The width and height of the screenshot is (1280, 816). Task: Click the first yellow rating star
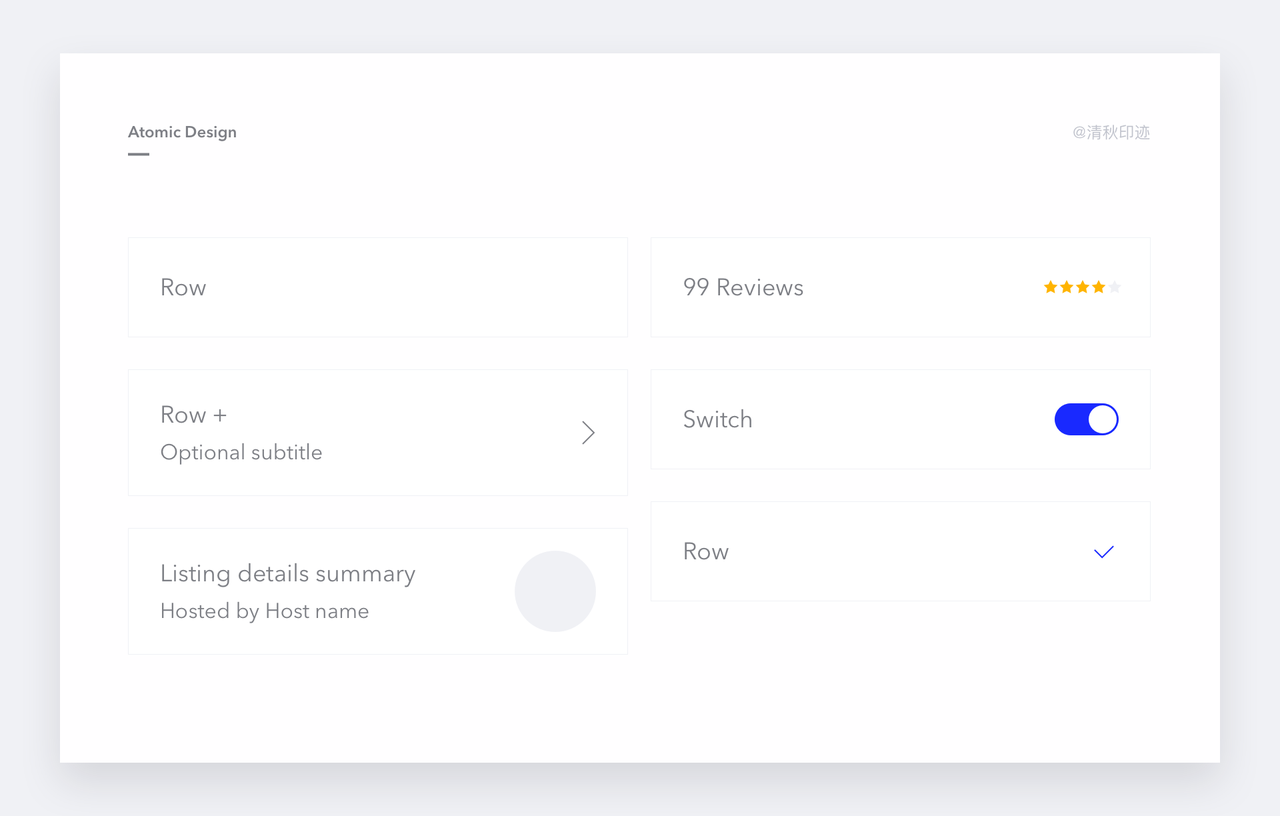pyautogui.click(x=1051, y=287)
